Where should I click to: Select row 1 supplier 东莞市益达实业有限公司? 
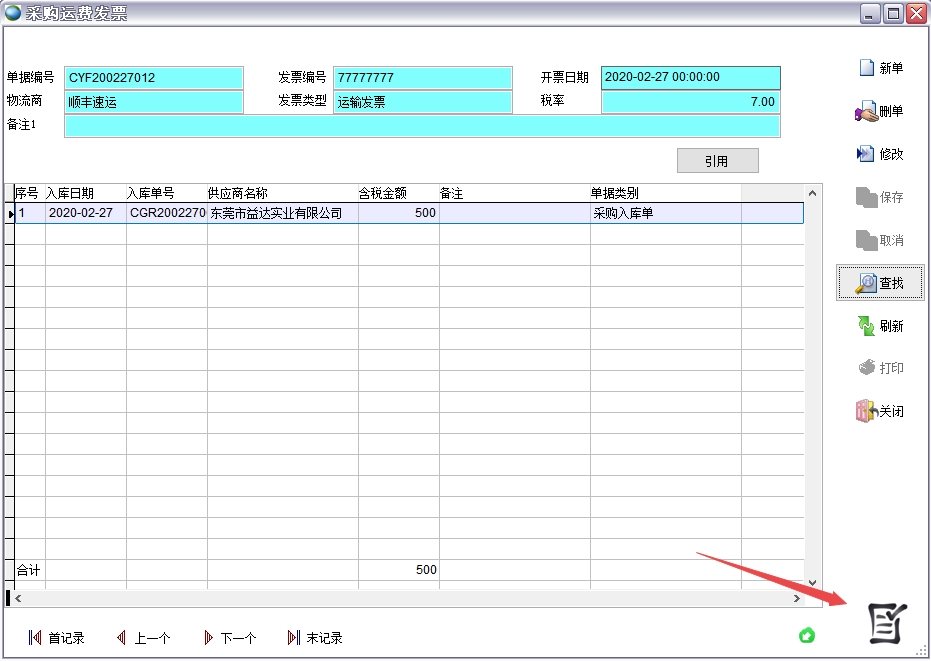pyautogui.click(x=276, y=213)
